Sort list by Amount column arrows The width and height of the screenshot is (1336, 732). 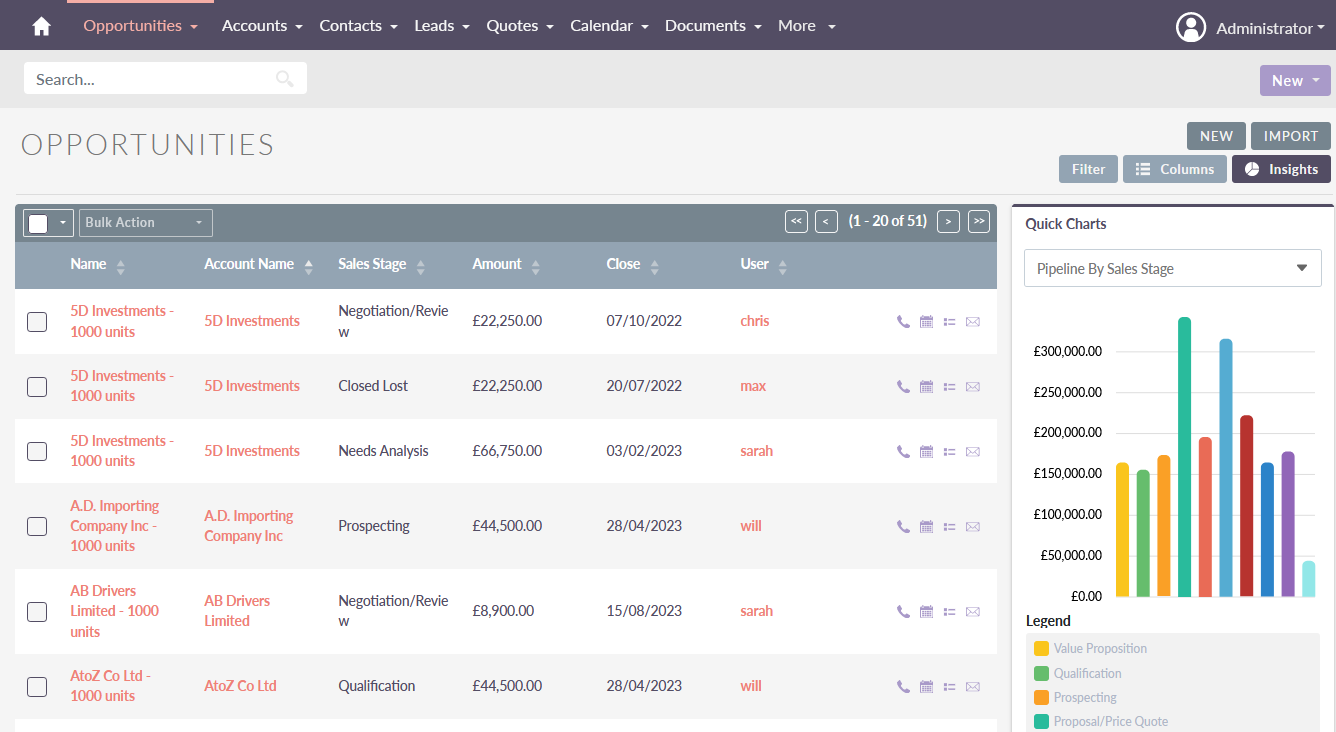point(536,266)
